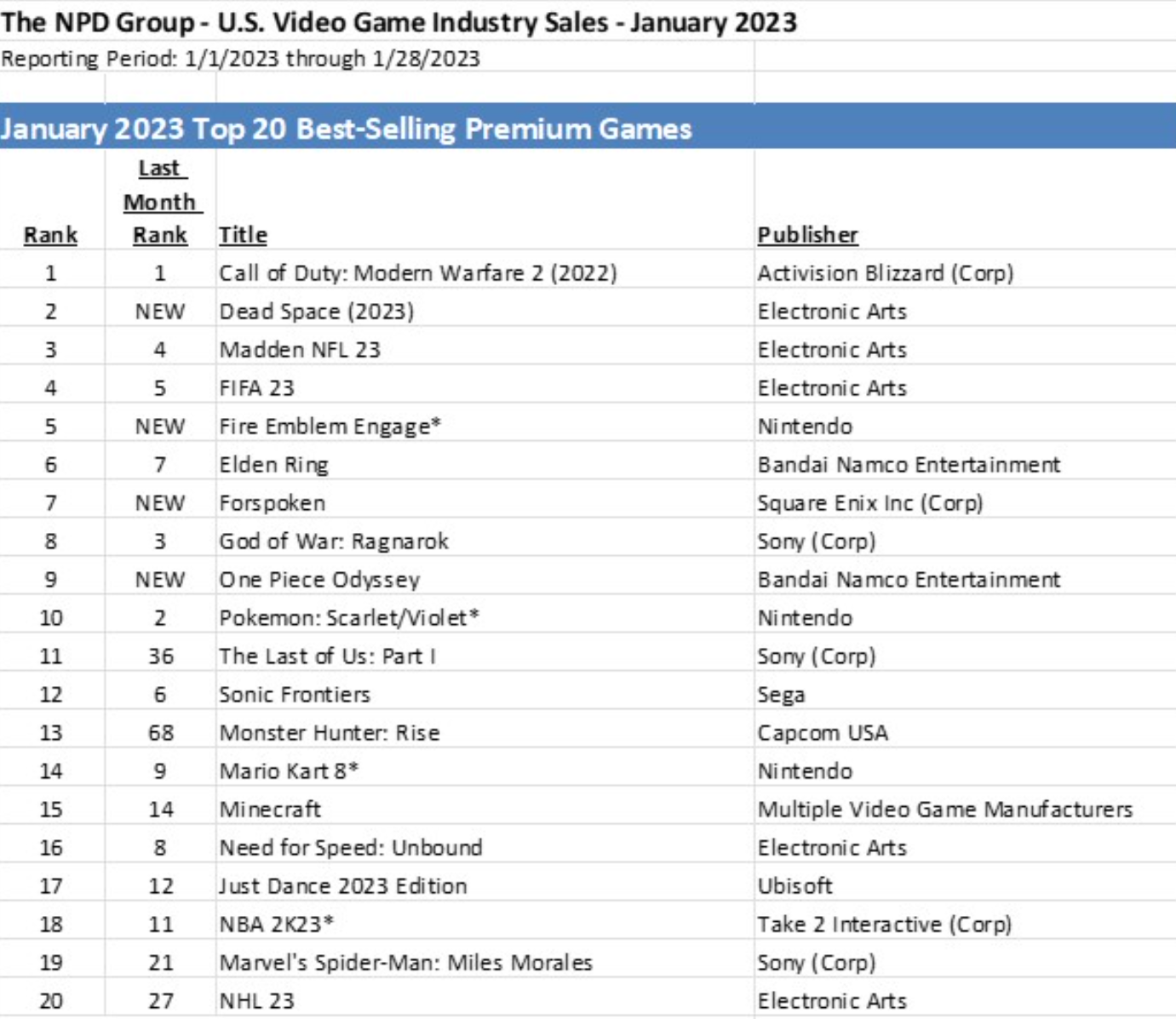Click the Square Enix Inc (Corp) cell

[869, 503]
